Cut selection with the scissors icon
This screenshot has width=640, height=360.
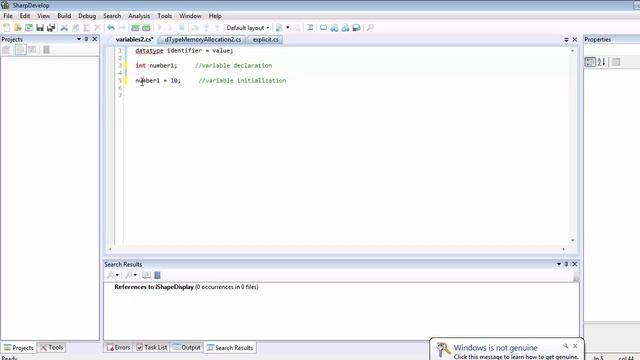64,28
